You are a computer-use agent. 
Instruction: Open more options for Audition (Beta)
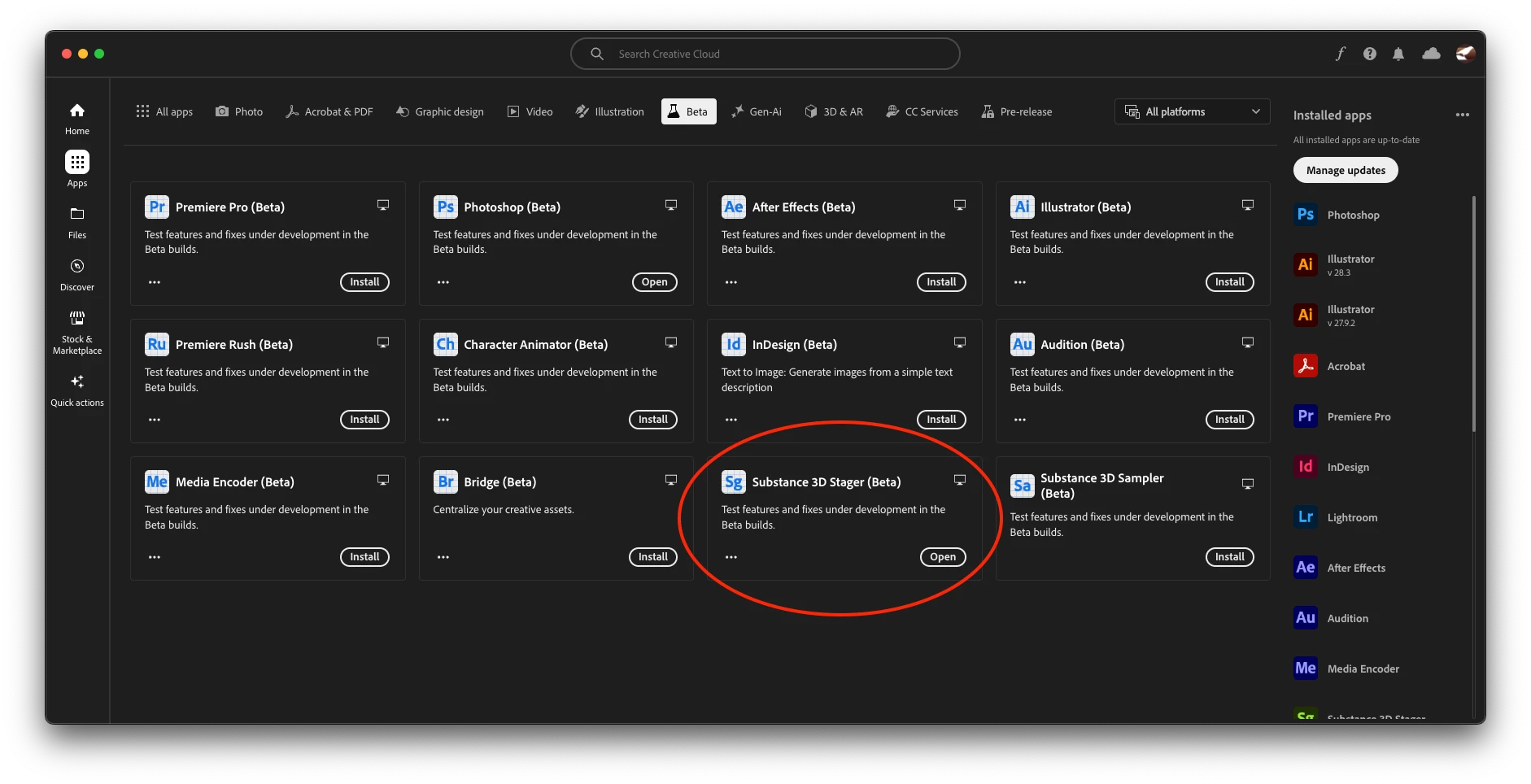click(1020, 420)
